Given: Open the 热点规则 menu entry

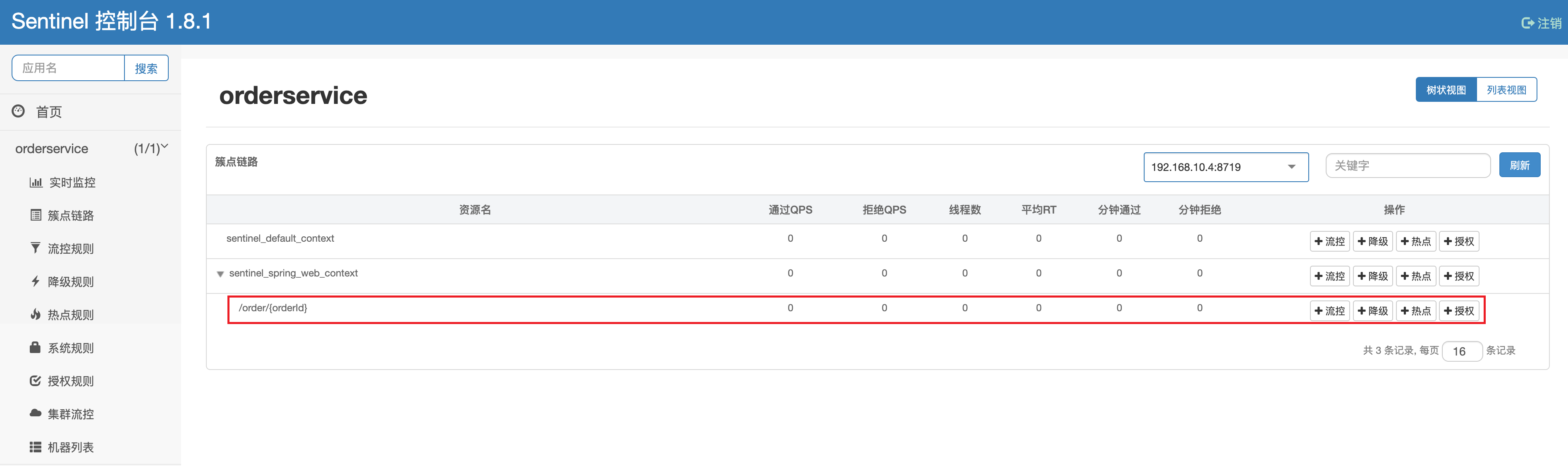Looking at the screenshot, I should point(71,314).
